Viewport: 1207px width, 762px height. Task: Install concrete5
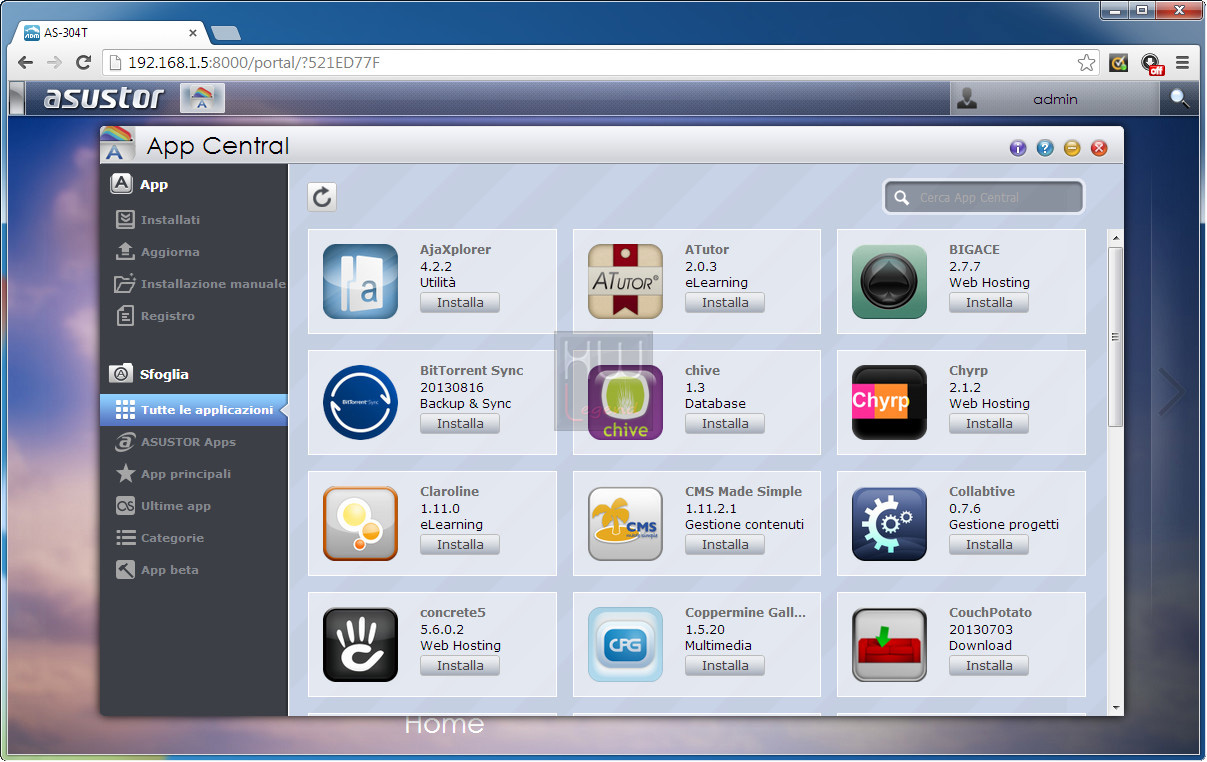460,665
